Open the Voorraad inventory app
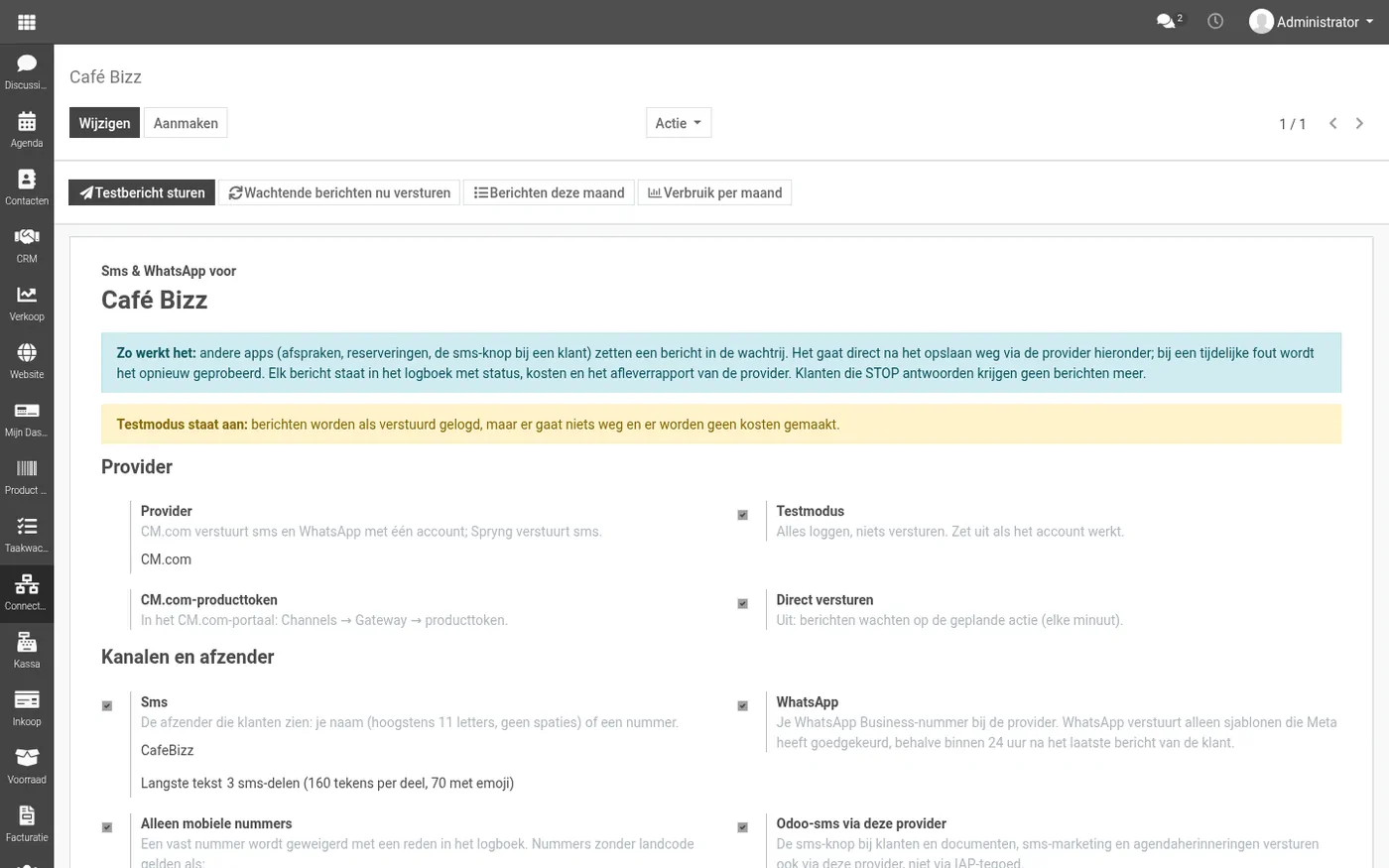Screen dimensions: 1389x868 tap(27, 766)
